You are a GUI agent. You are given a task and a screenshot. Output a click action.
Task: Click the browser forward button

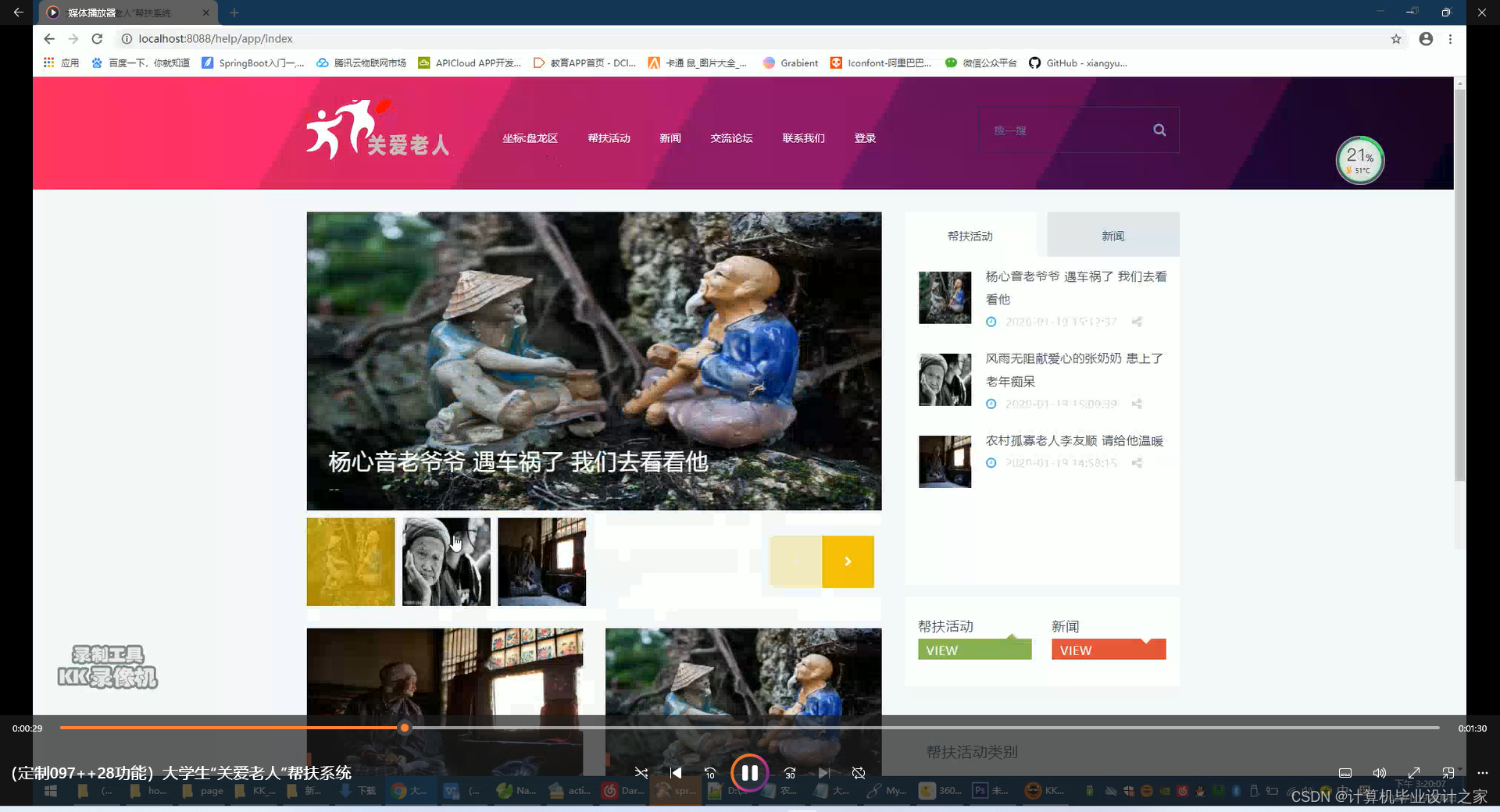tap(73, 39)
